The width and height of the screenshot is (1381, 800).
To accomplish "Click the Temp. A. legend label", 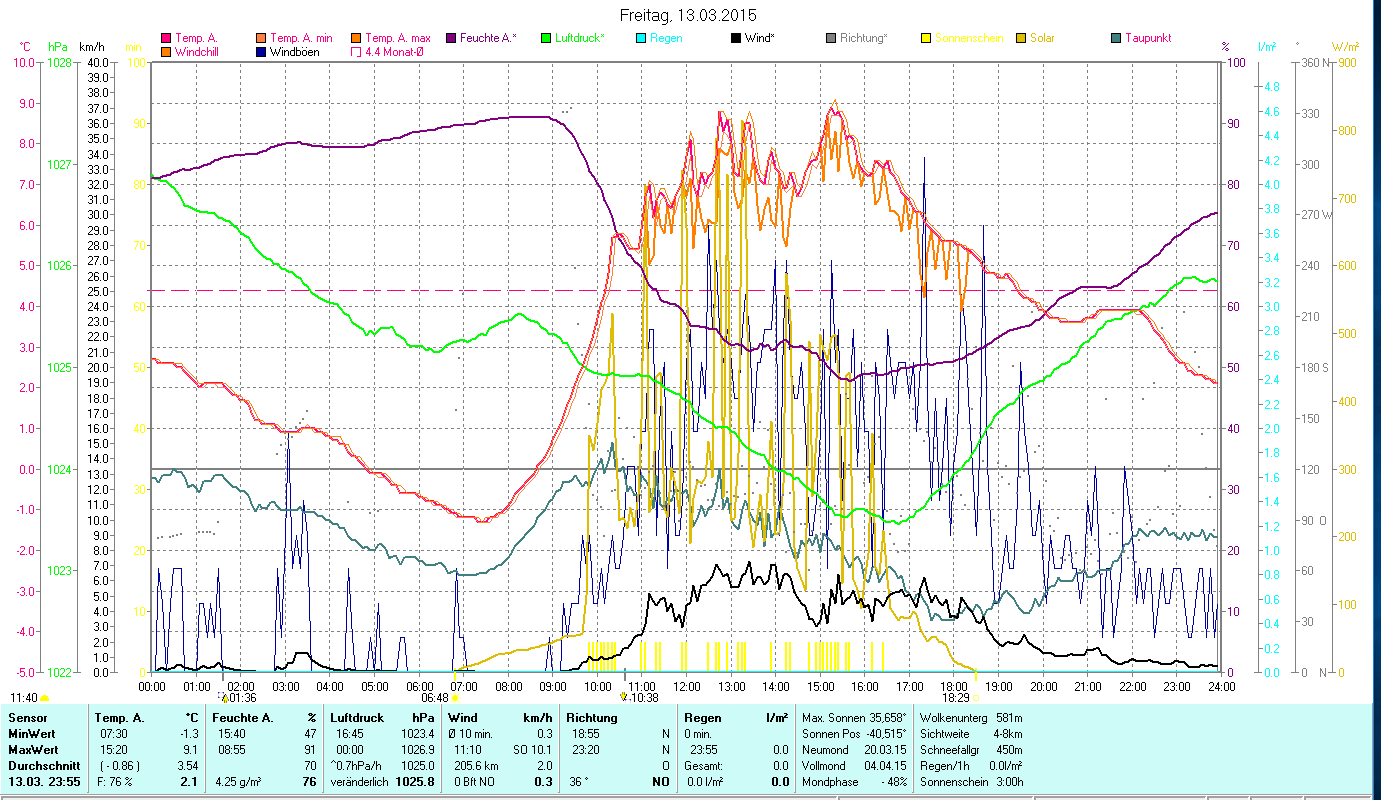I will [x=196, y=39].
